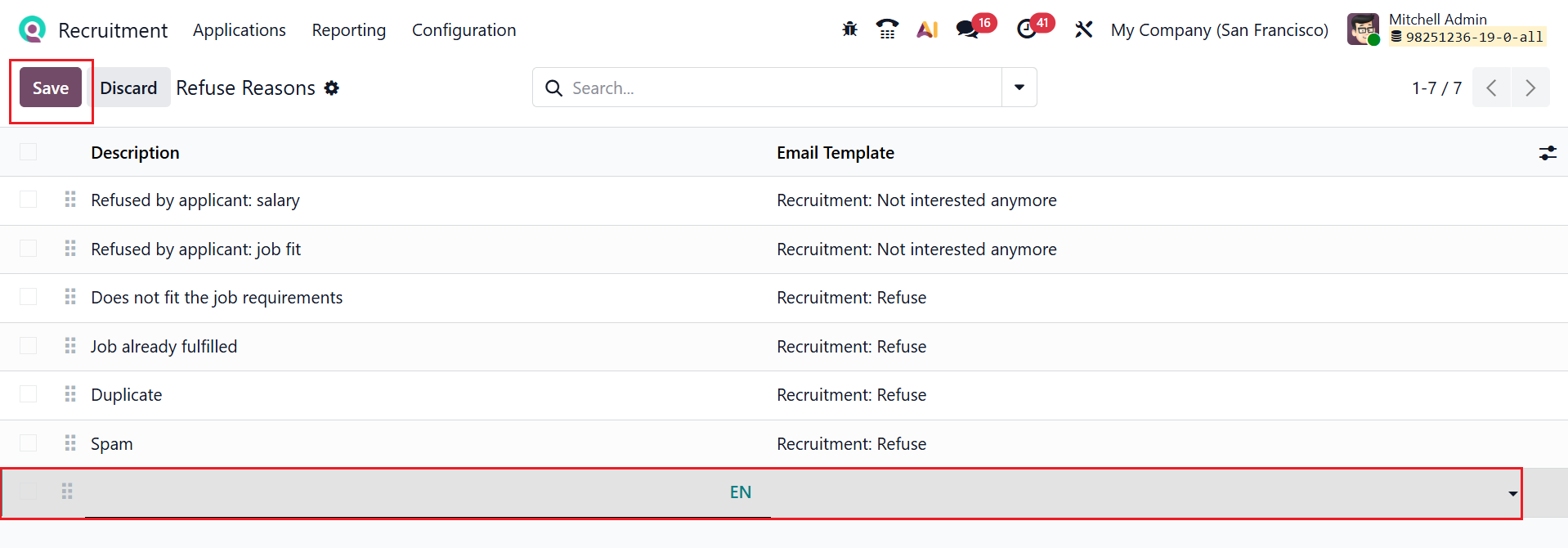Open the My Company (San Francisco) switcher

(1219, 30)
